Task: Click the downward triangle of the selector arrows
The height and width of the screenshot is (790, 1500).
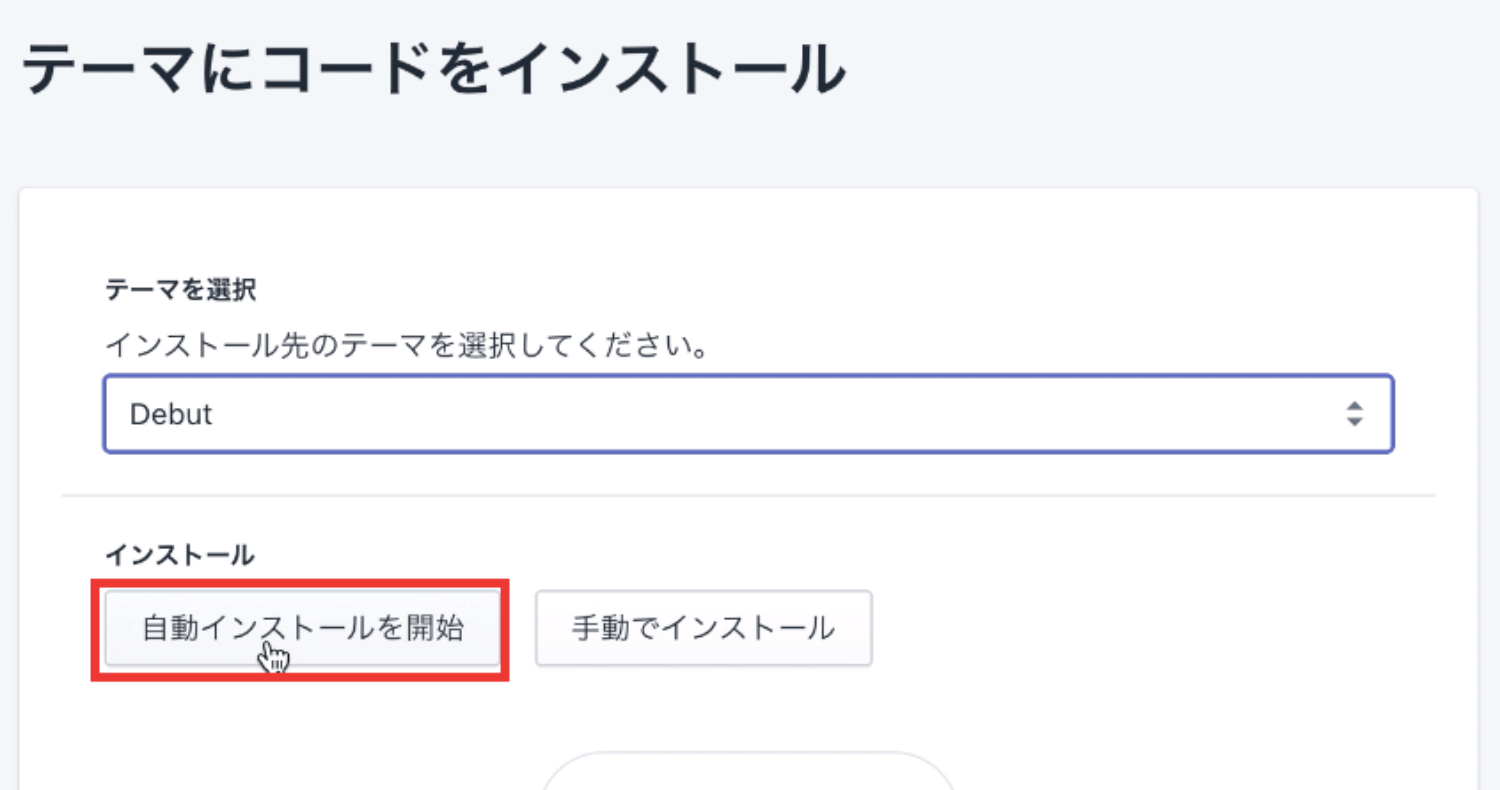Action: point(1354,422)
